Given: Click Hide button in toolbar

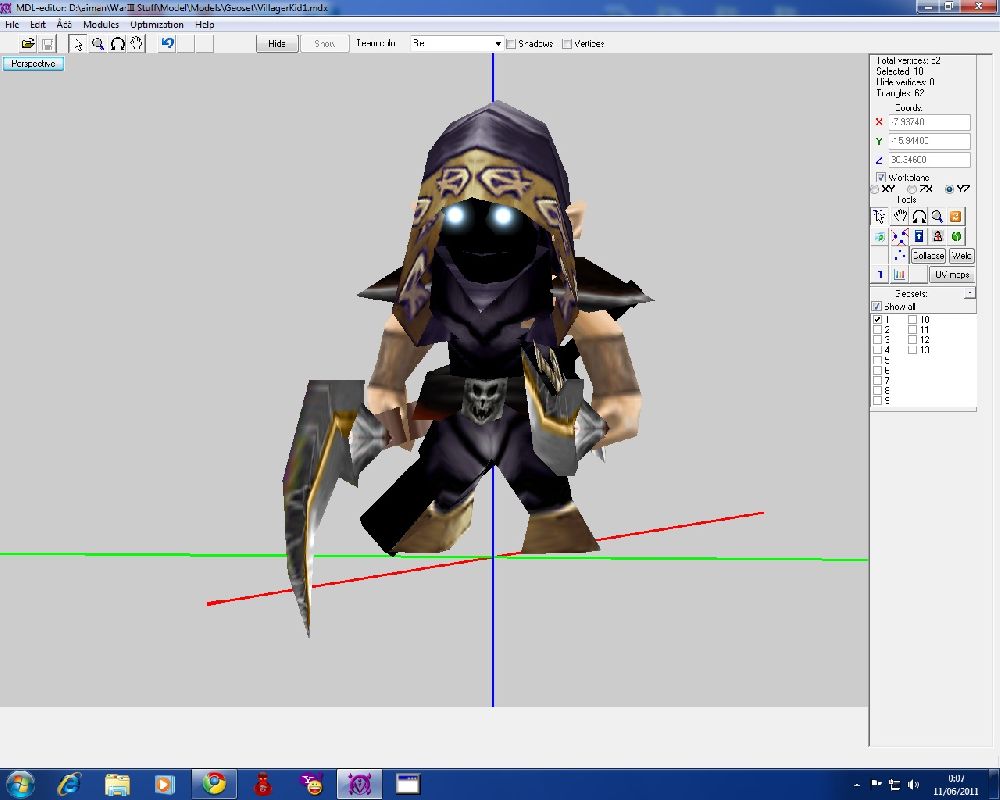Looking at the screenshot, I should coord(277,43).
